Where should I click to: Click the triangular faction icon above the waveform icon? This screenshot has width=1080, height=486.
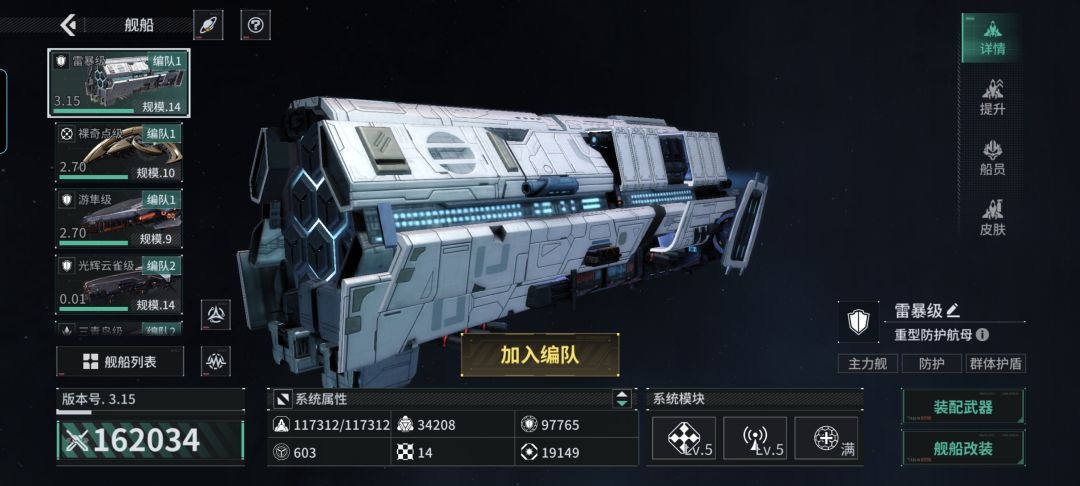[216, 315]
